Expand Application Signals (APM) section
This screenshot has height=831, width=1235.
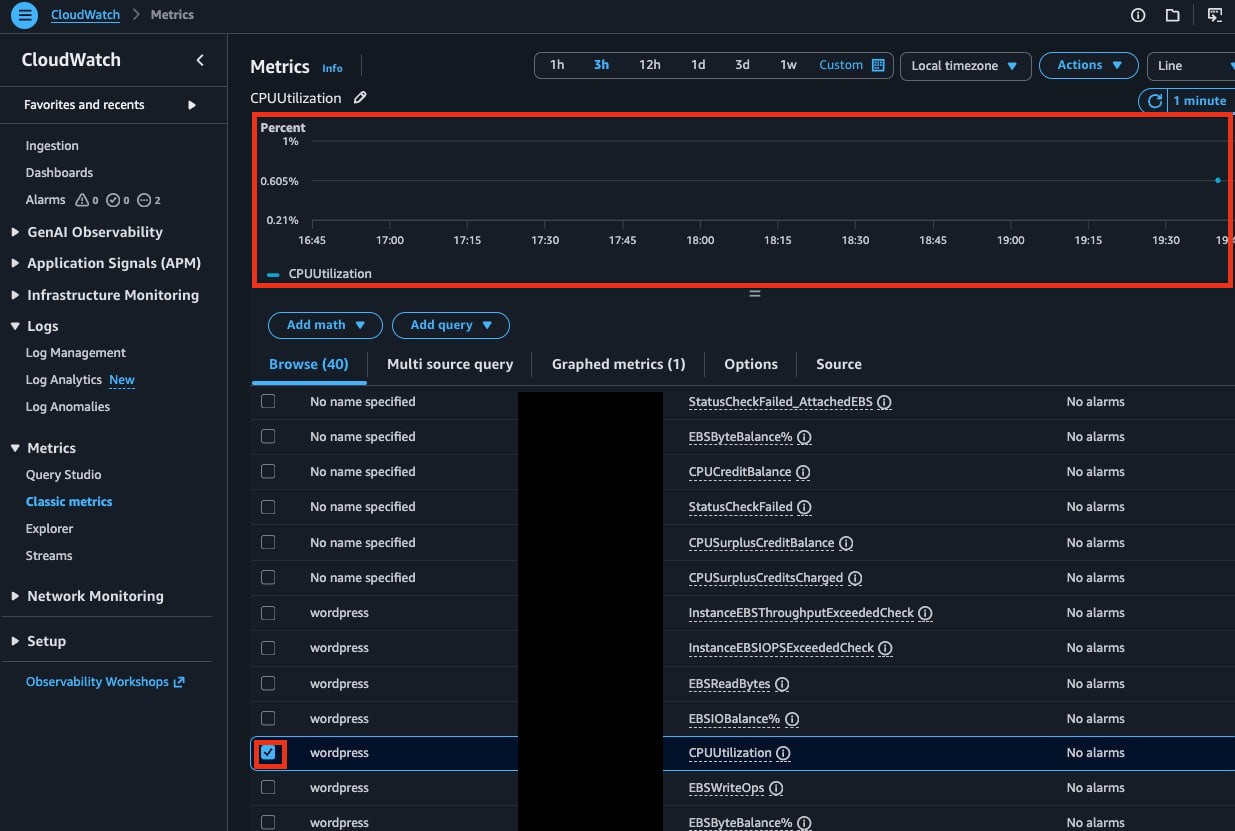click(x=15, y=263)
